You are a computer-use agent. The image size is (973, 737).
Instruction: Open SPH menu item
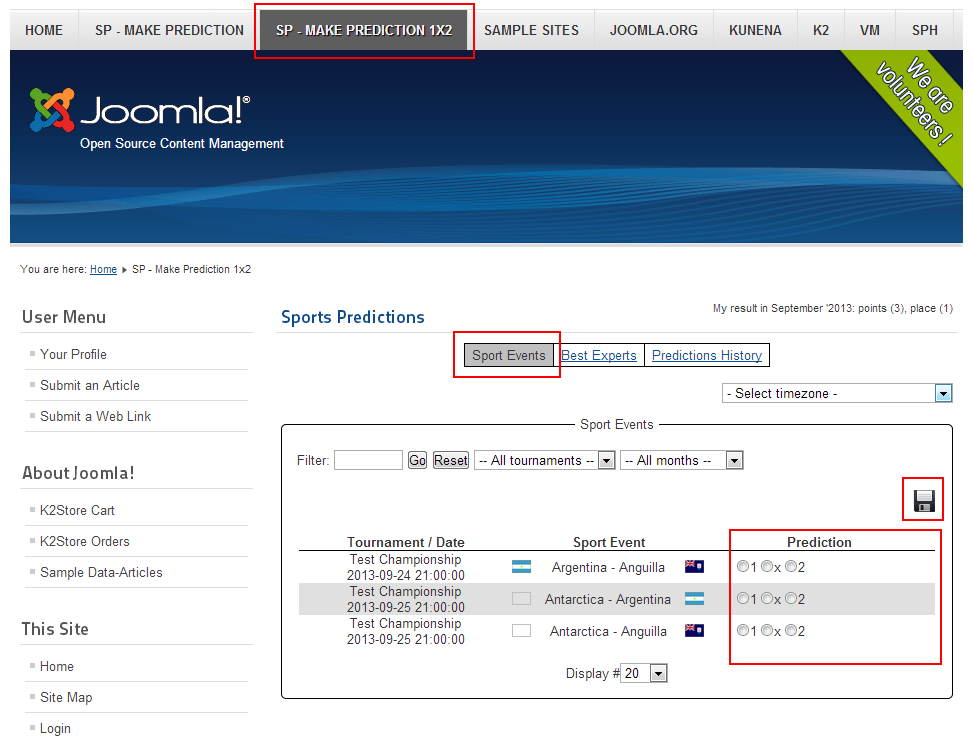pos(925,30)
